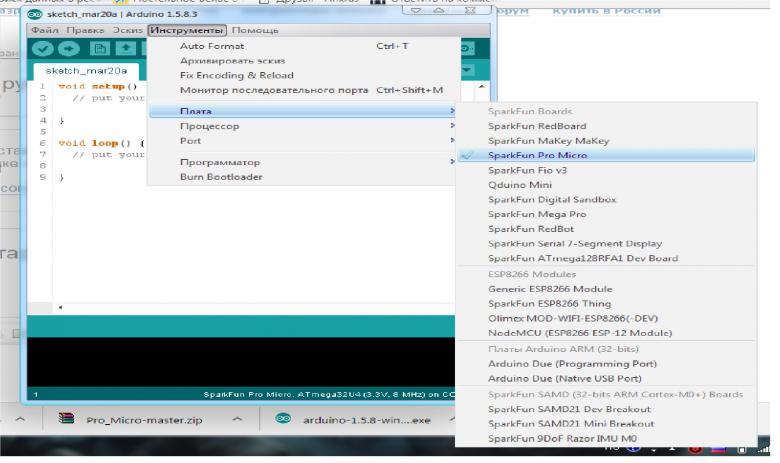Select SparkFun ATmega128RFA1 Dev Board
The height and width of the screenshot is (463, 780).
click(x=606, y=258)
